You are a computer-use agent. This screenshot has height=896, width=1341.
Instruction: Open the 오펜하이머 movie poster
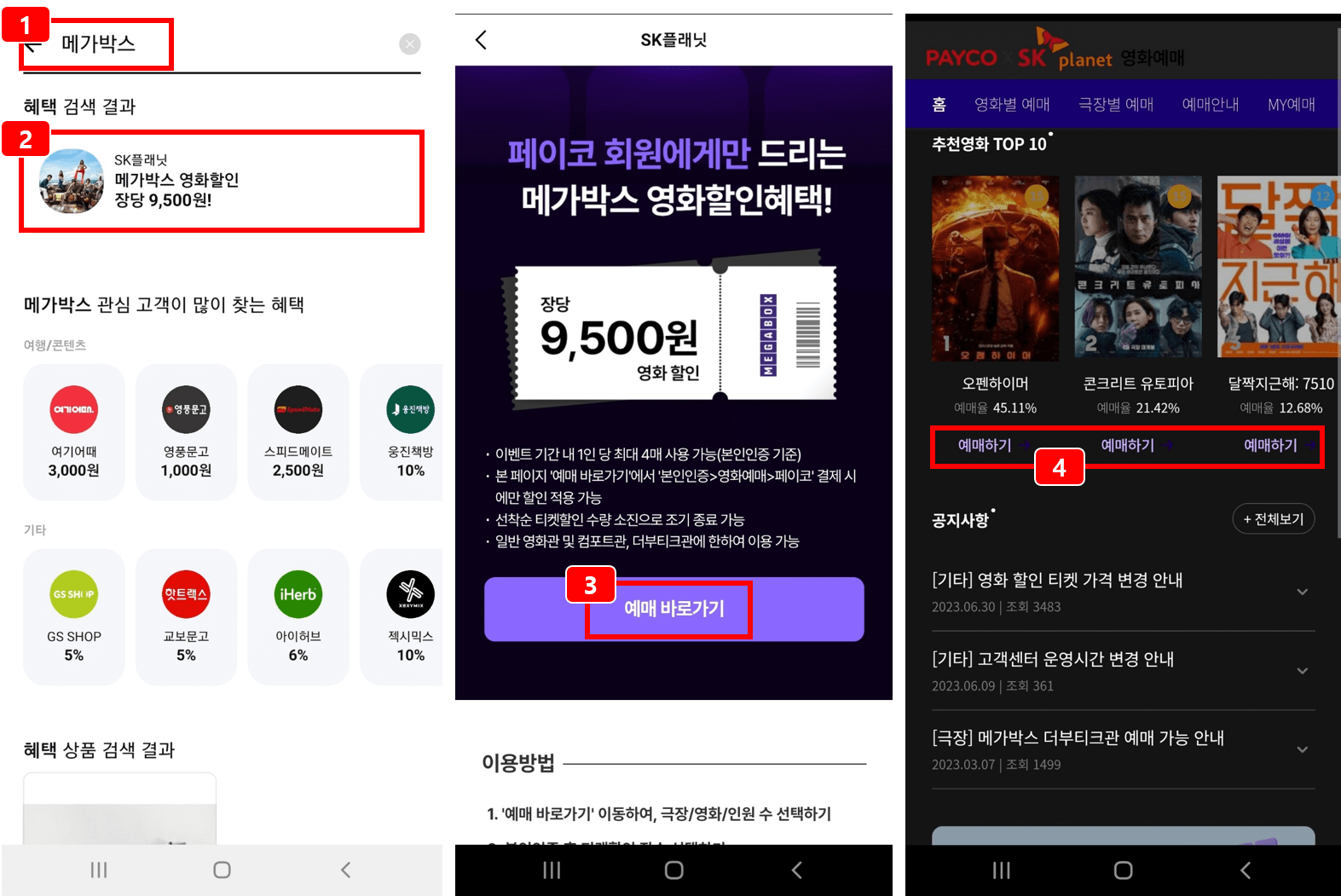click(x=995, y=269)
